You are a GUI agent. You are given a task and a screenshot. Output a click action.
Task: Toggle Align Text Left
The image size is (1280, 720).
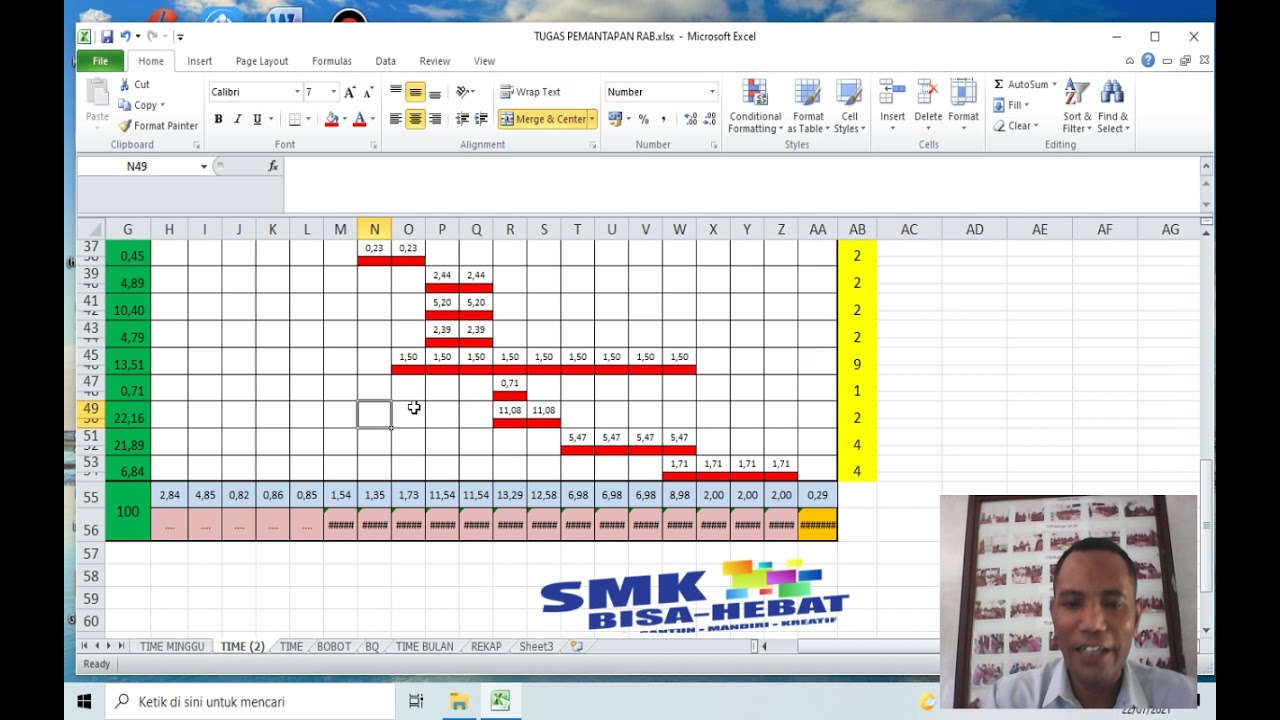point(396,119)
